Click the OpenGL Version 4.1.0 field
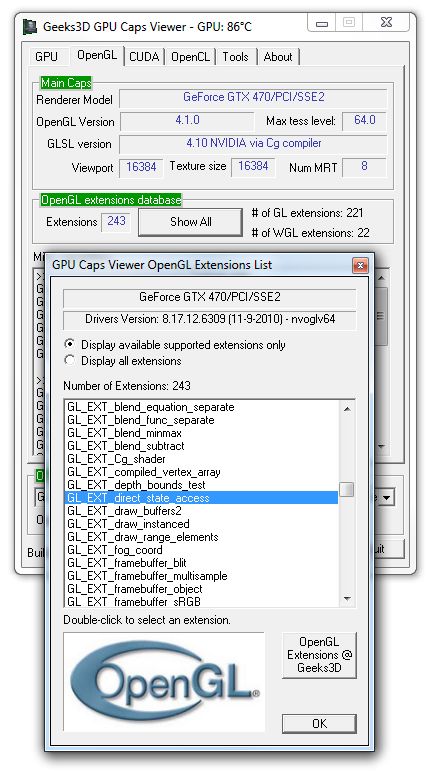427x771 pixels. (187, 120)
